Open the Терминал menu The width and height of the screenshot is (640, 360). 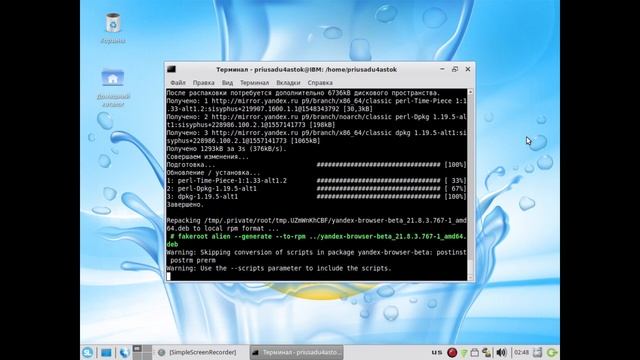[x=254, y=82]
